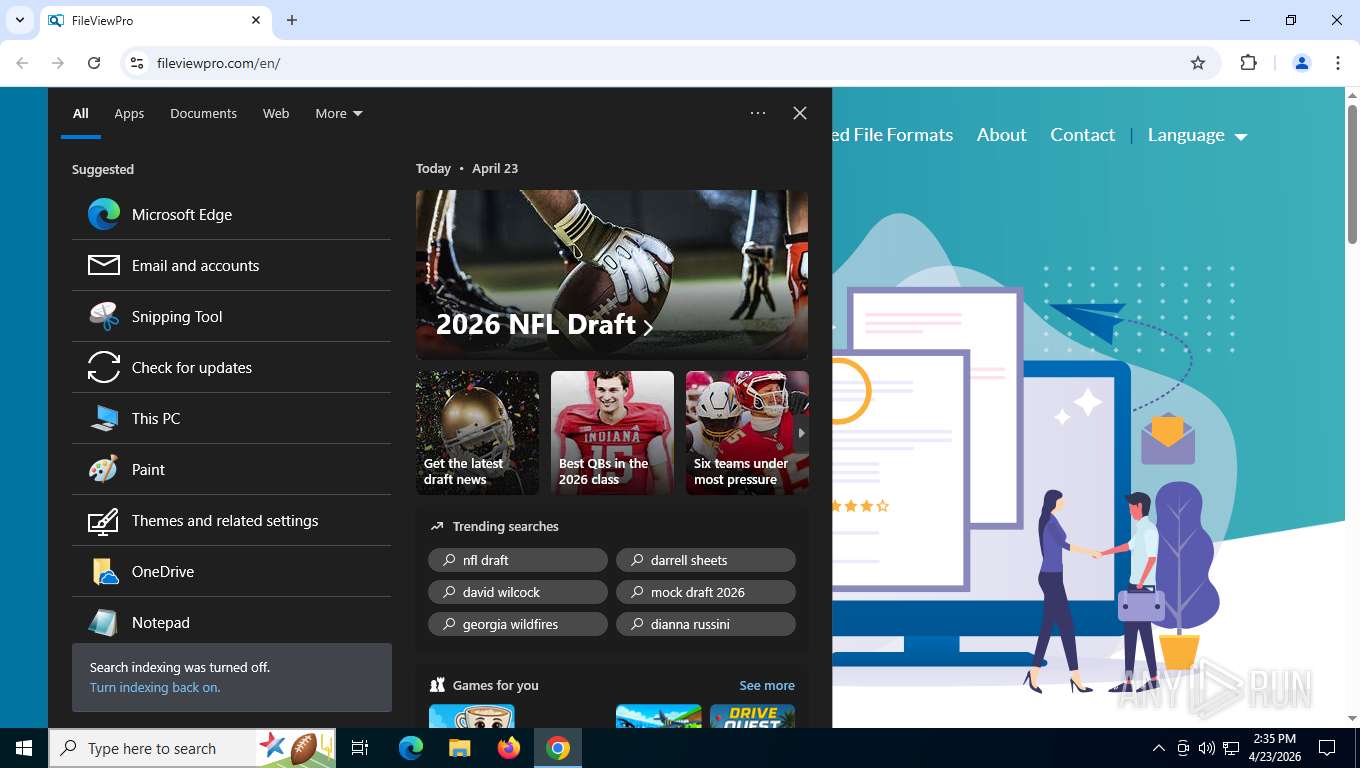Viewport: 1360px width, 768px height.
Task: Open the 2026 NFL Draft headline card
Action: [612, 275]
